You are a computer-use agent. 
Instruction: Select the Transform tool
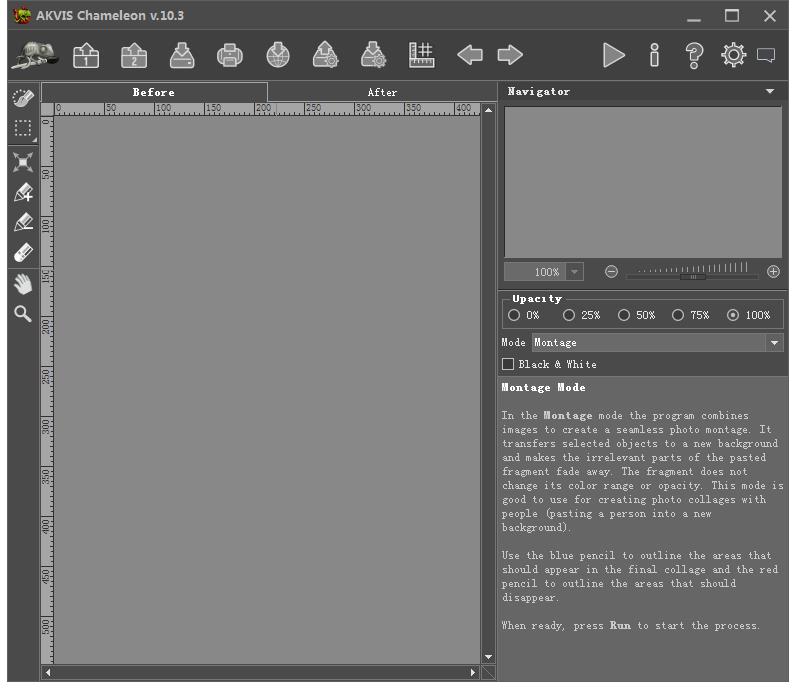pyautogui.click(x=23, y=162)
